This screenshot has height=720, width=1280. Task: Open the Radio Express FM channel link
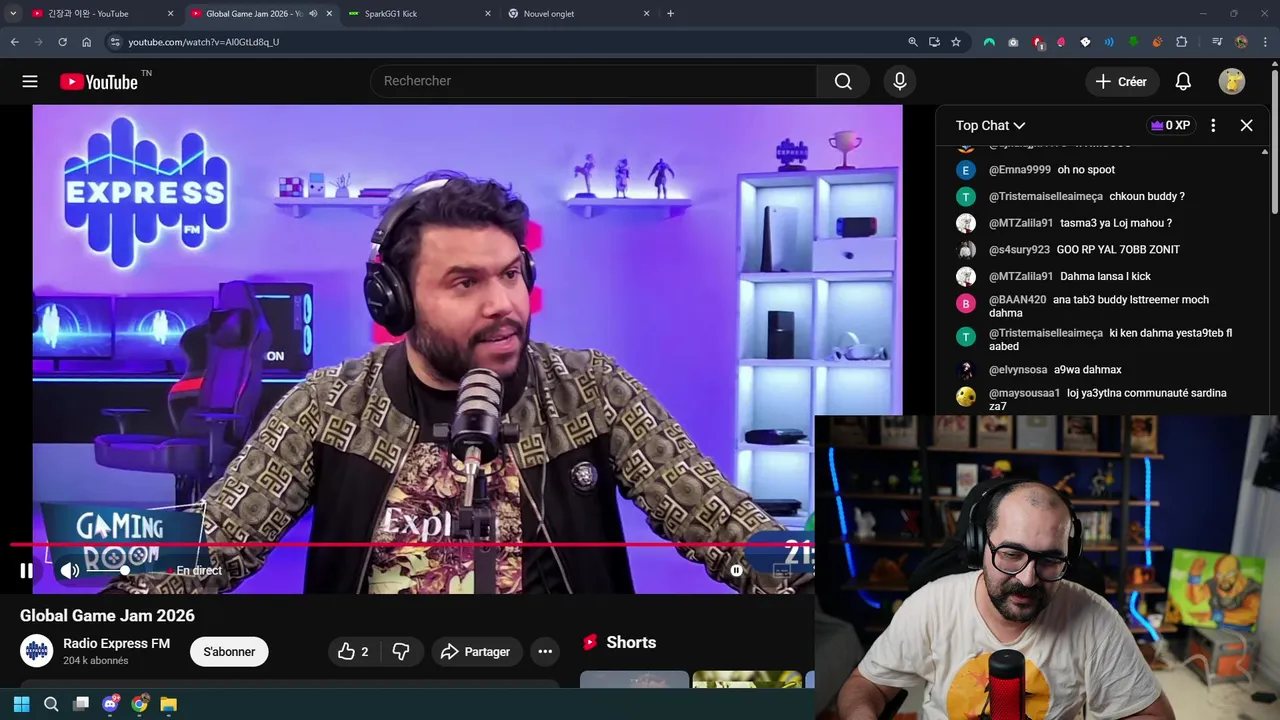tap(116, 643)
